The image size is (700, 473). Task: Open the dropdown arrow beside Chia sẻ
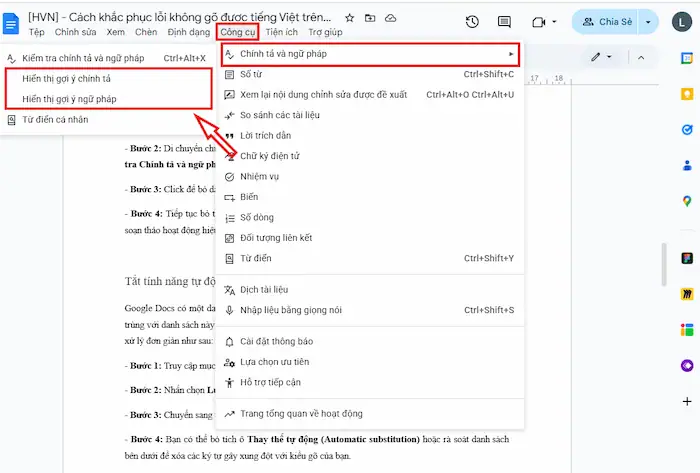pyautogui.click(x=650, y=22)
